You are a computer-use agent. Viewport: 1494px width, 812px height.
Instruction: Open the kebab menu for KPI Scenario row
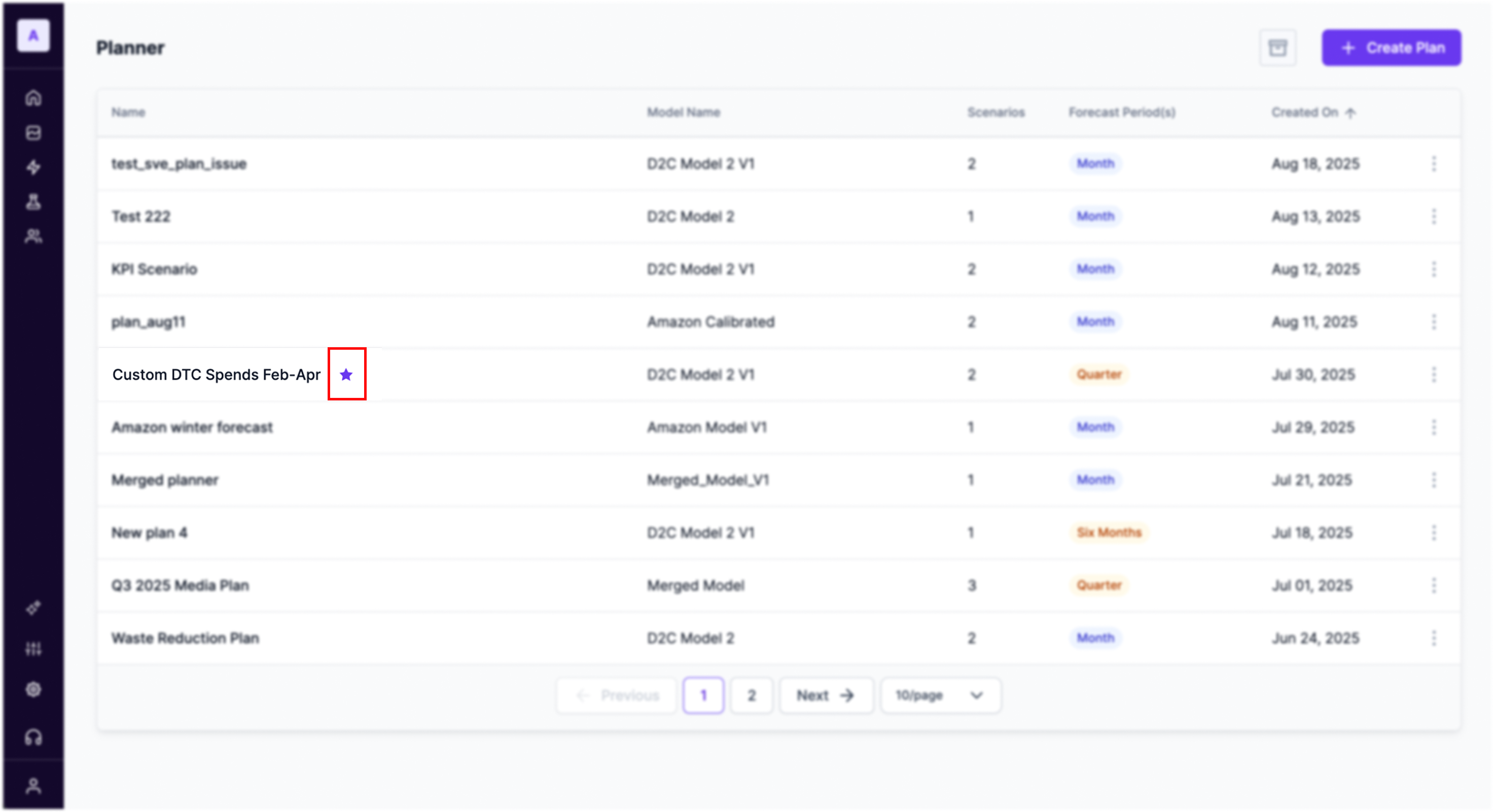tap(1434, 269)
